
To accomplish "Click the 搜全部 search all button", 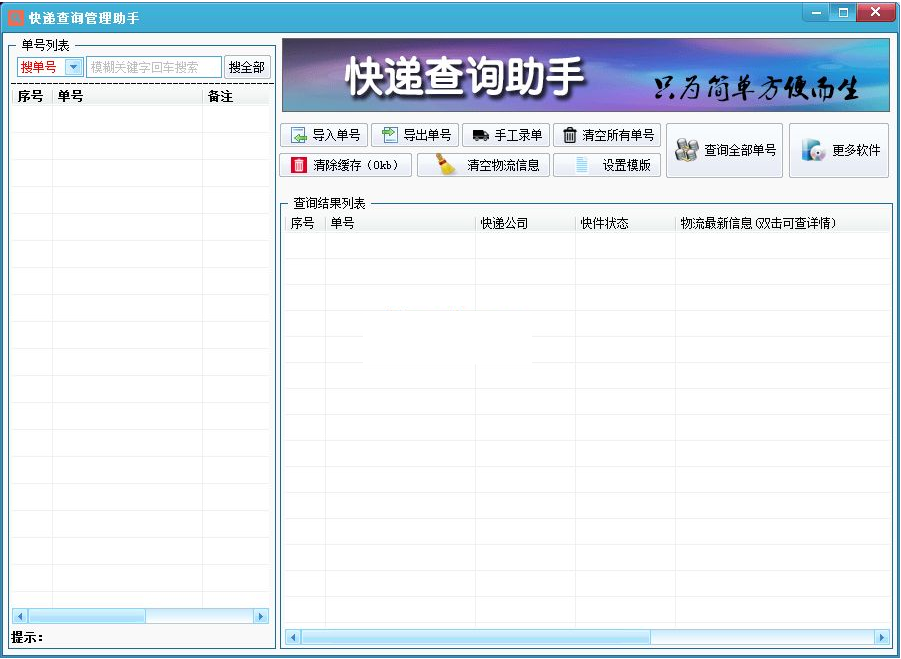I will click(x=247, y=67).
